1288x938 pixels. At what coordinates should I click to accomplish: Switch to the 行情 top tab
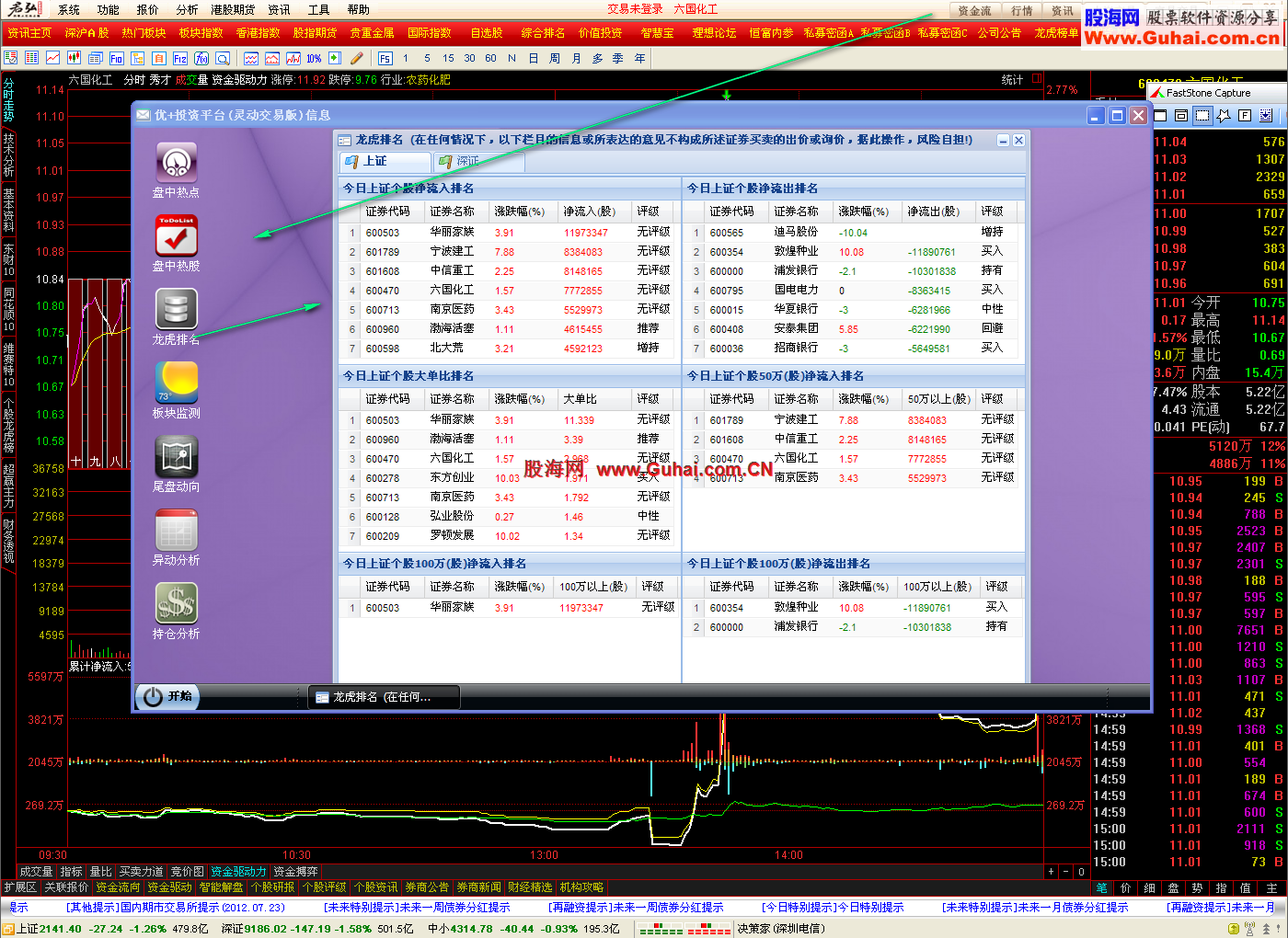tap(1022, 11)
